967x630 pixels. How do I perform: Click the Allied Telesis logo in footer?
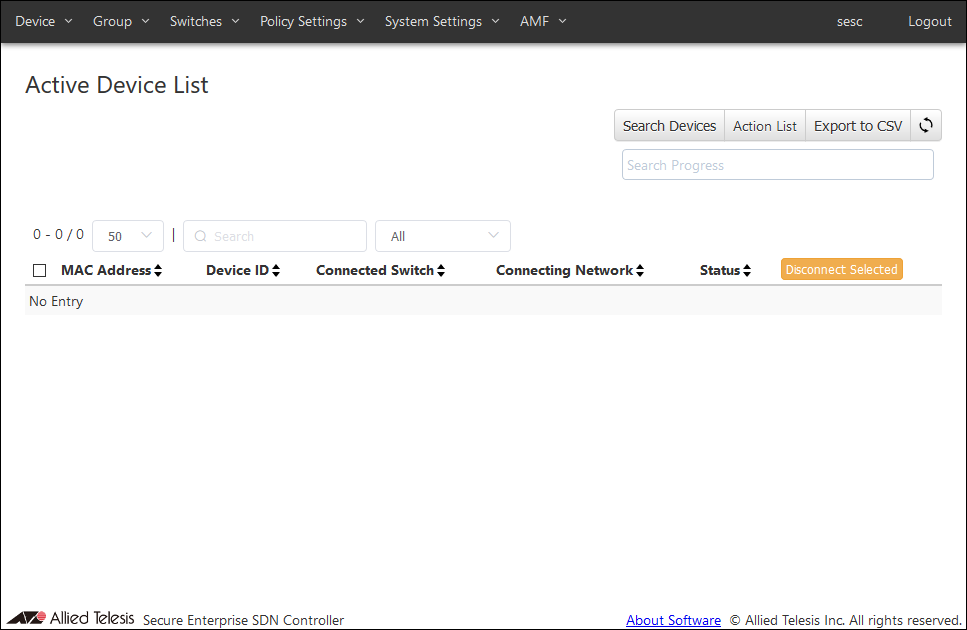(x=70, y=618)
